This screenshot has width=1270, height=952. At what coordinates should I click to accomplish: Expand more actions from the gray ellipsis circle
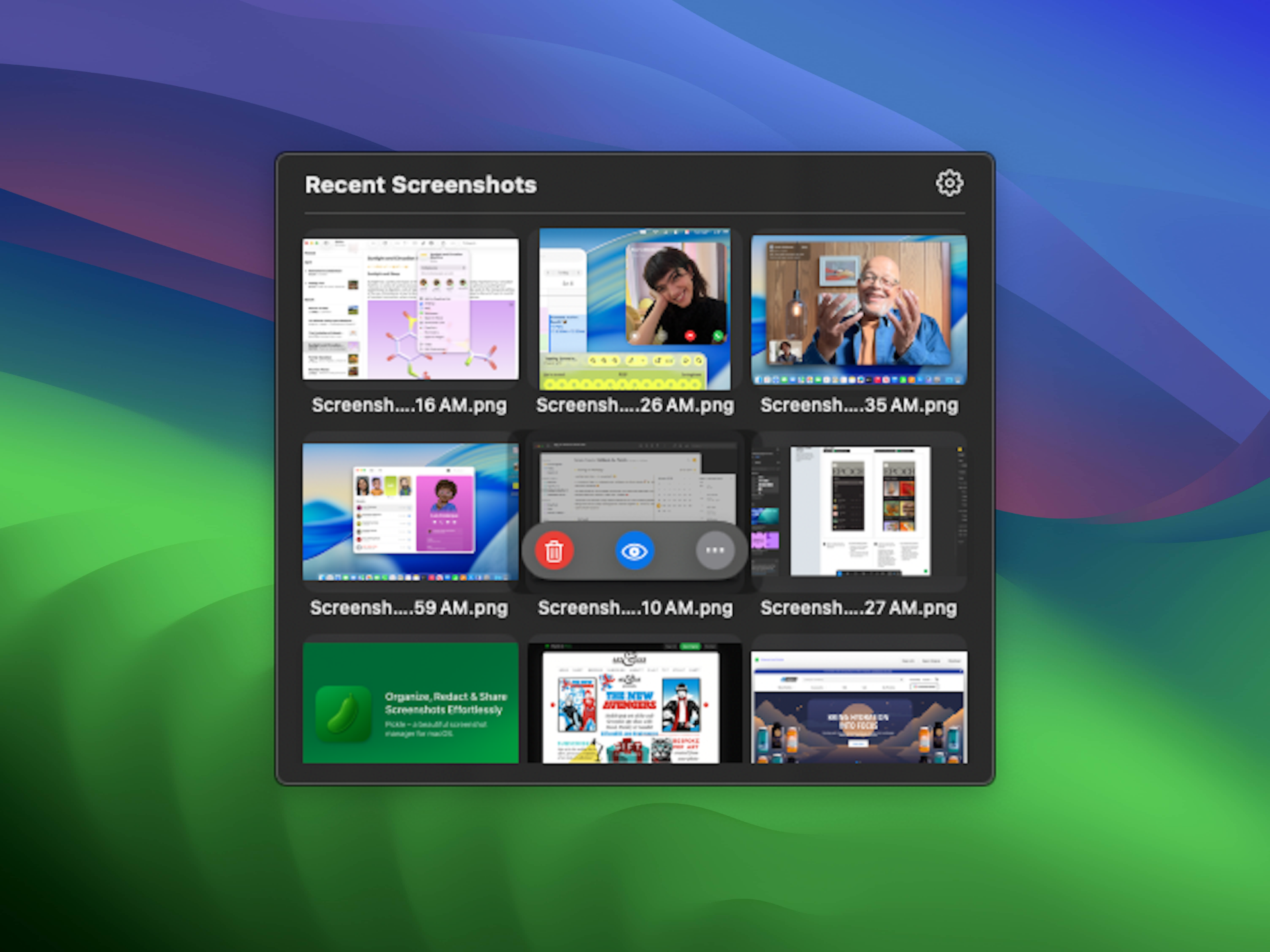[714, 550]
